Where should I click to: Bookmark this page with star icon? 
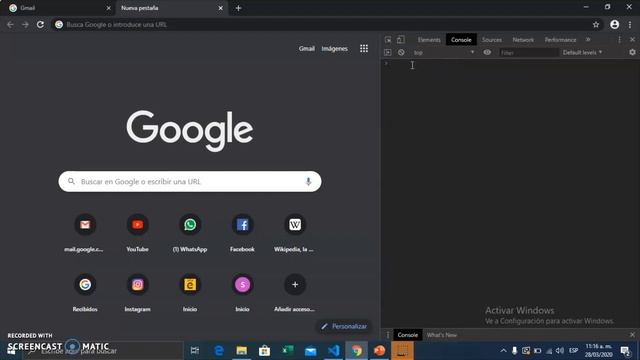[x=596, y=24]
